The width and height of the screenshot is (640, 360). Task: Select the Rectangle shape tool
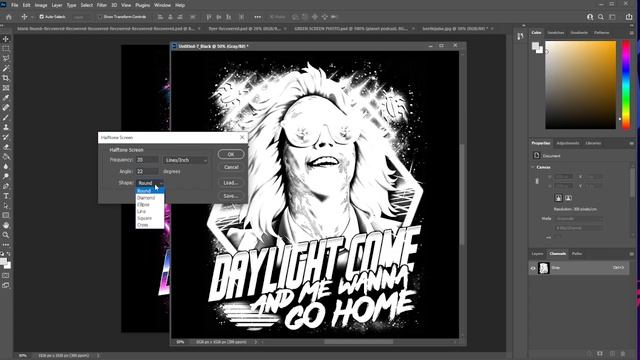[6, 216]
